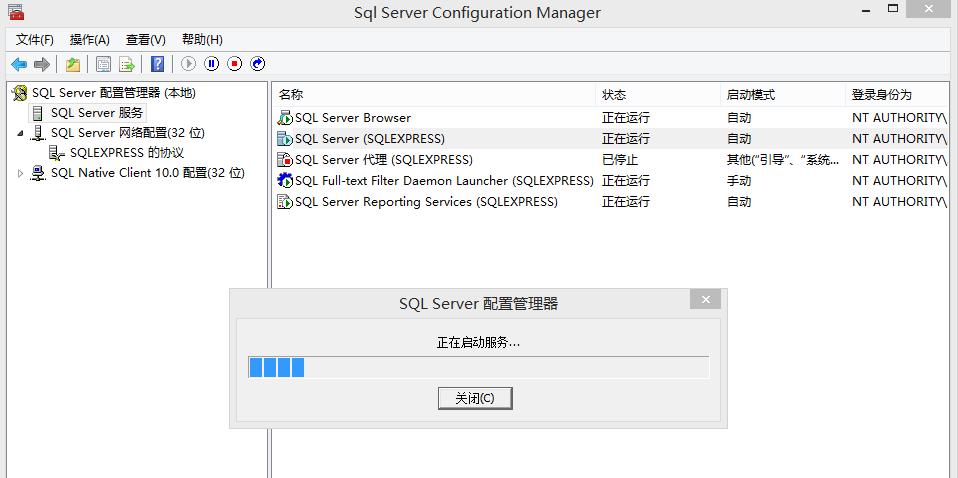Sort by the 启动模式 column header

[783, 95]
